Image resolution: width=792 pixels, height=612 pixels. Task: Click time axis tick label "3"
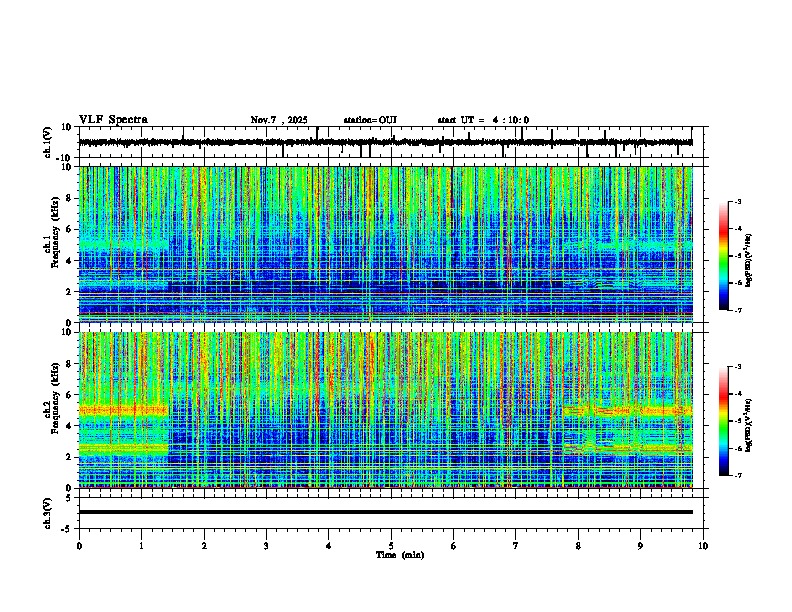click(266, 546)
